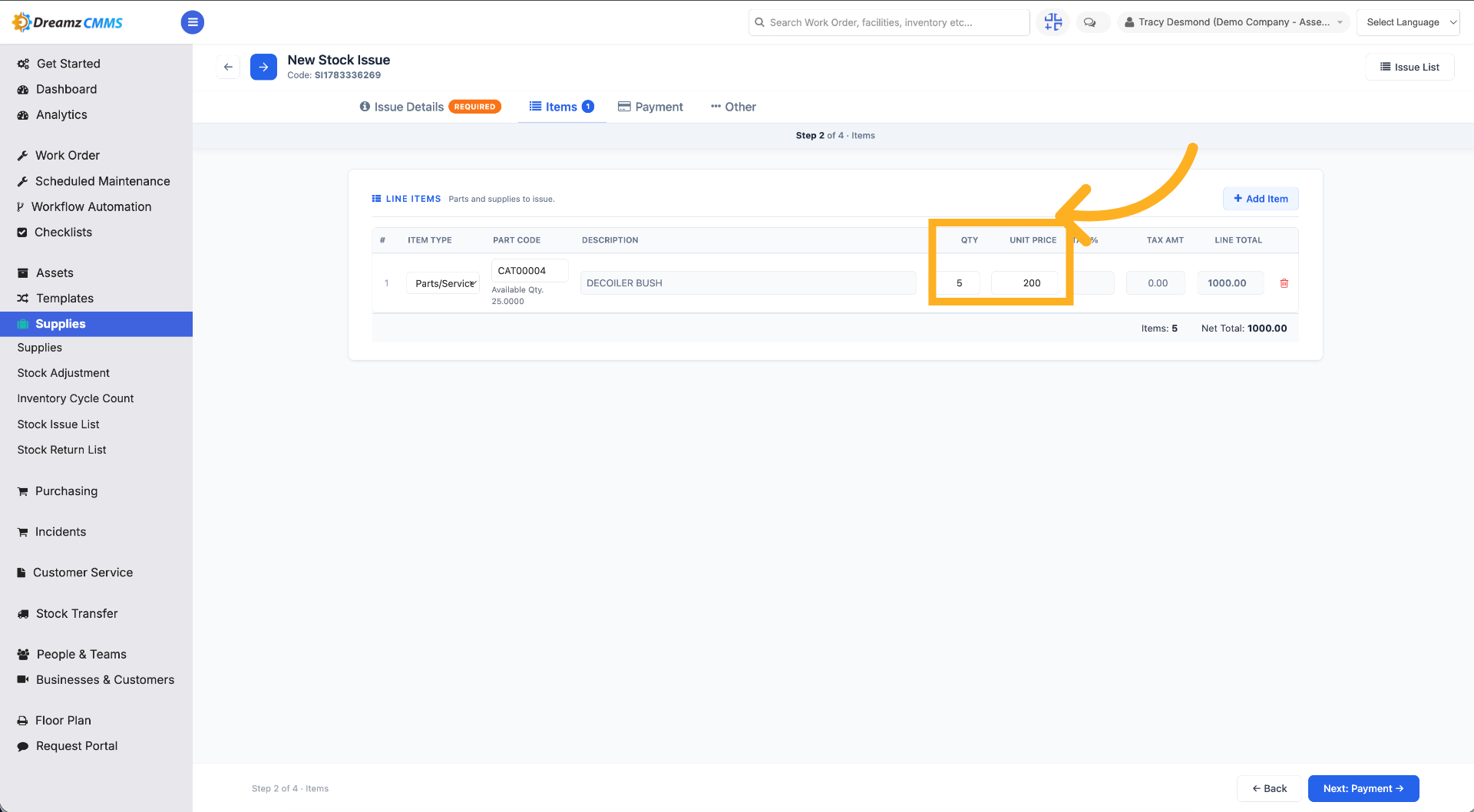The width and height of the screenshot is (1474, 812).
Task: Open the chat messages icon
Action: [1090, 22]
